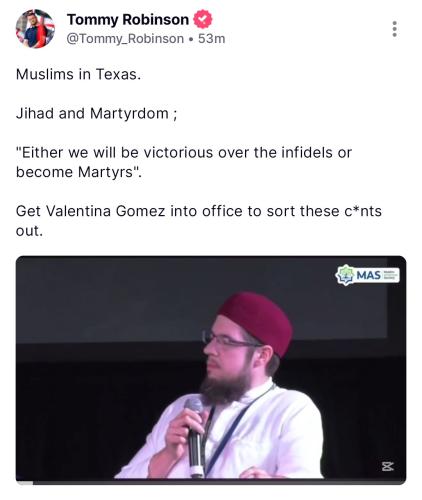Click the 53m post timestamp
This screenshot has width=422, height=500.
click(x=211, y=39)
